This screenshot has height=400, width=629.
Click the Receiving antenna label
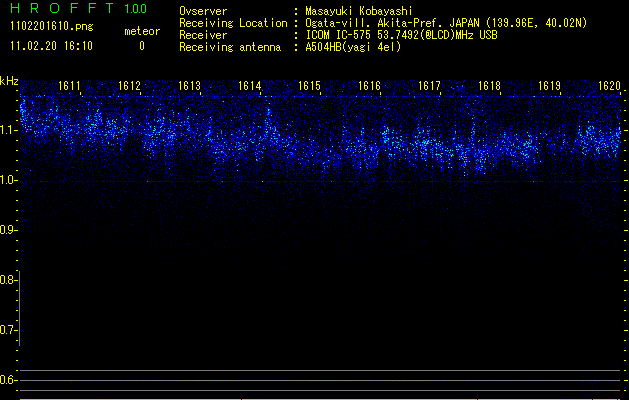click(x=230, y=47)
